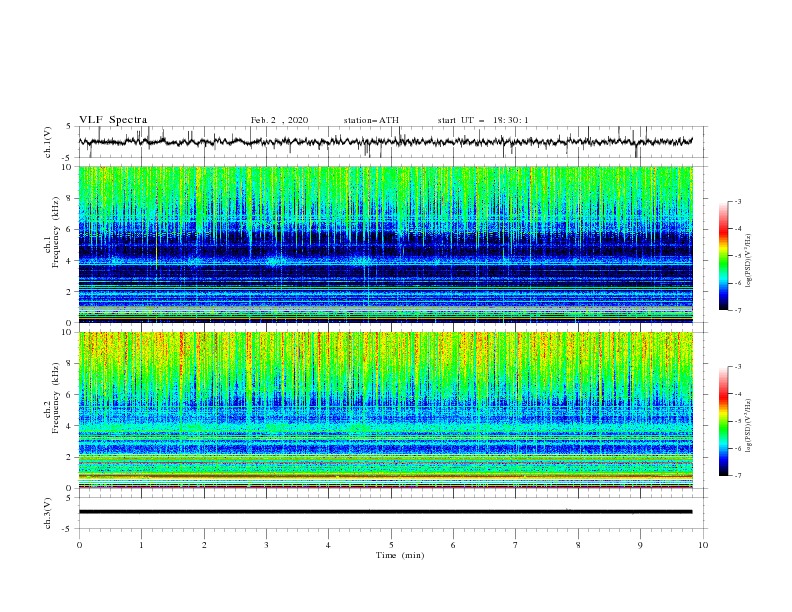Click the "-3" tick on ch.1 colorbar
The height and width of the screenshot is (612, 792).
pos(738,201)
